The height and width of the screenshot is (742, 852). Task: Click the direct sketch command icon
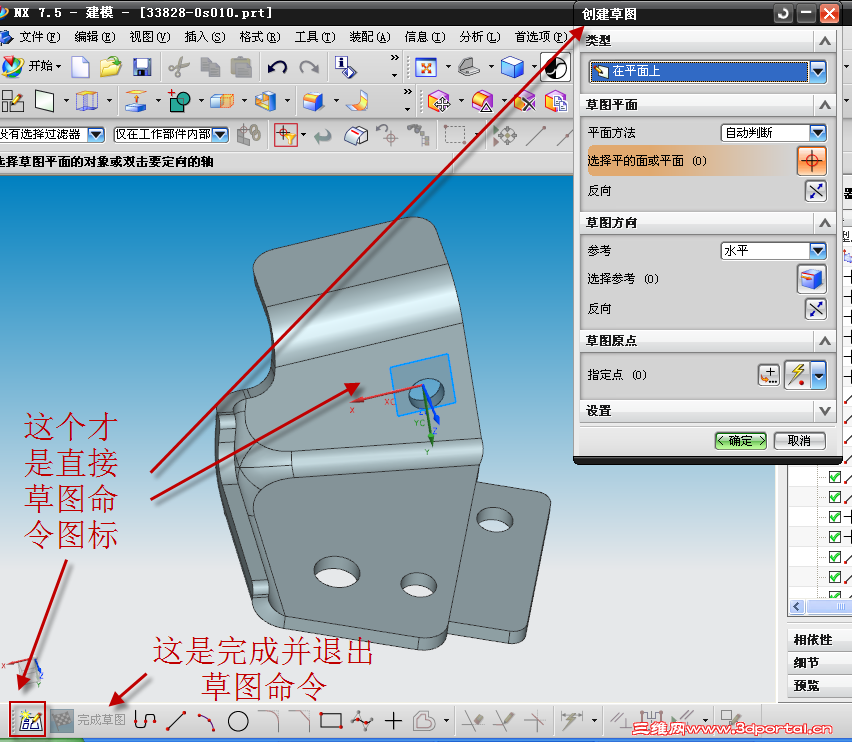pos(28,719)
